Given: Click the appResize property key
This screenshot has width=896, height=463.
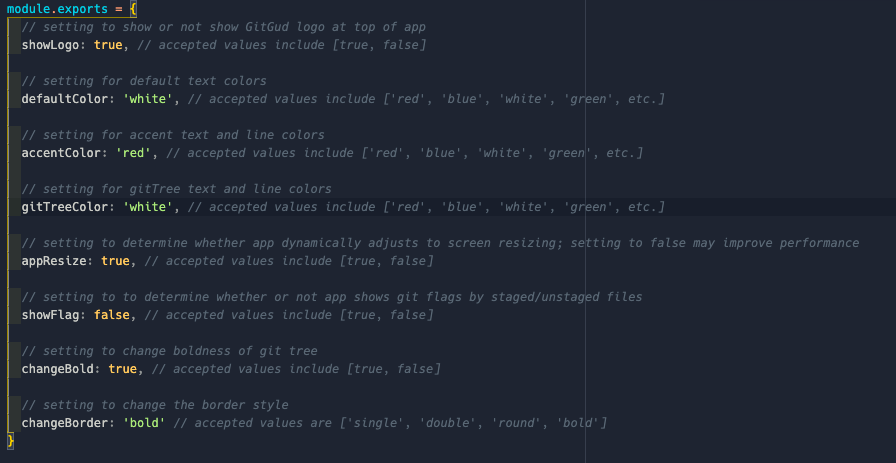Looking at the screenshot, I should (x=56, y=261).
